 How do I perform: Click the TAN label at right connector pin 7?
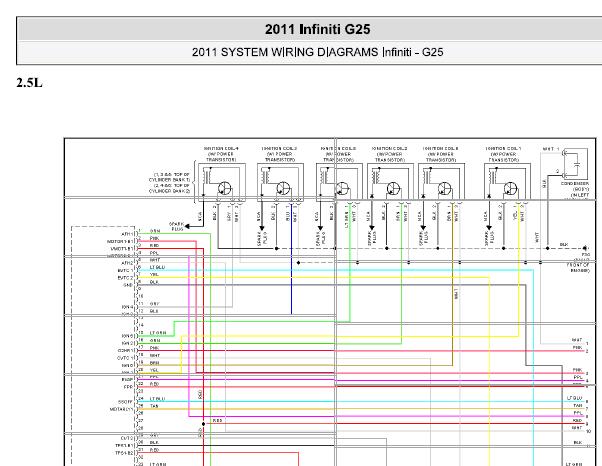(578, 405)
